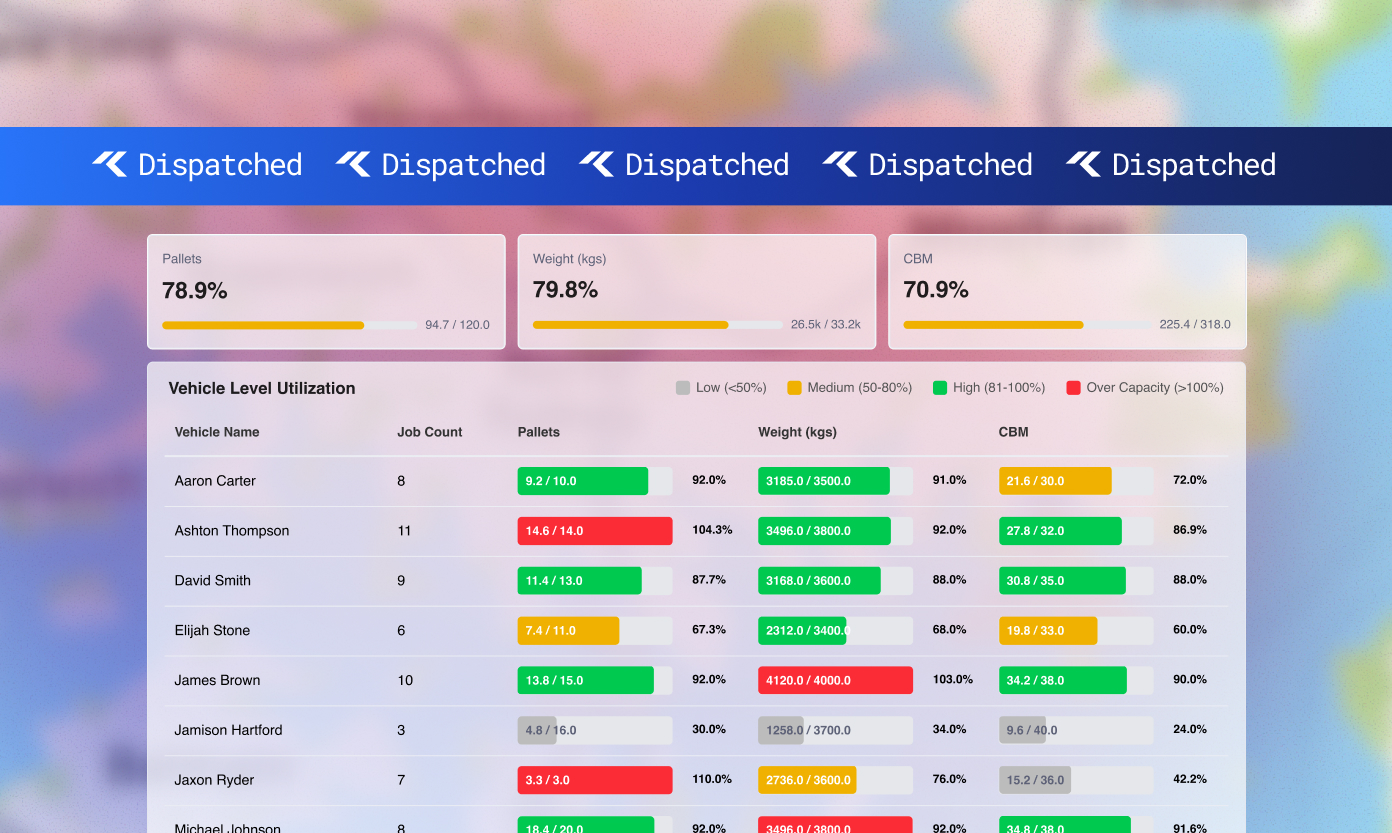Screen dimensions: 1392x833
Task: Click Elijah Stone's orange 19.8 / 33.0 CBM bar
Action: [1047, 631]
